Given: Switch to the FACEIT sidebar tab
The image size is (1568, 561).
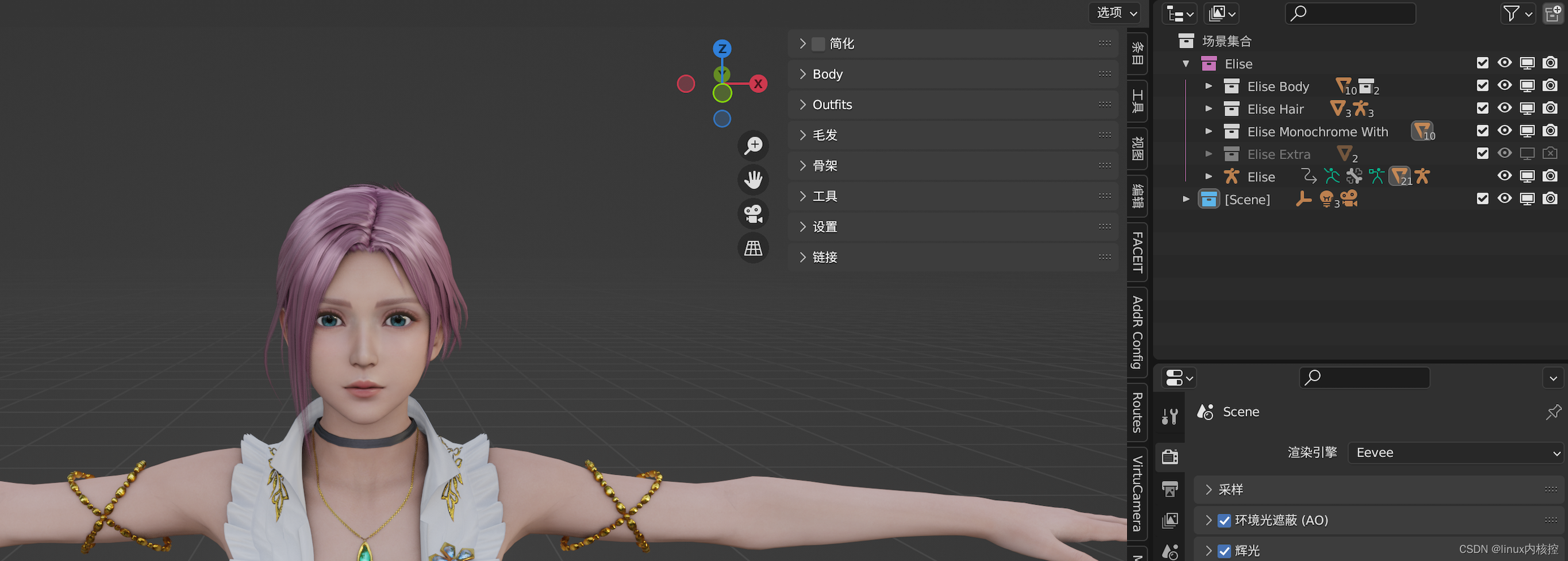Looking at the screenshot, I should 1137,252.
